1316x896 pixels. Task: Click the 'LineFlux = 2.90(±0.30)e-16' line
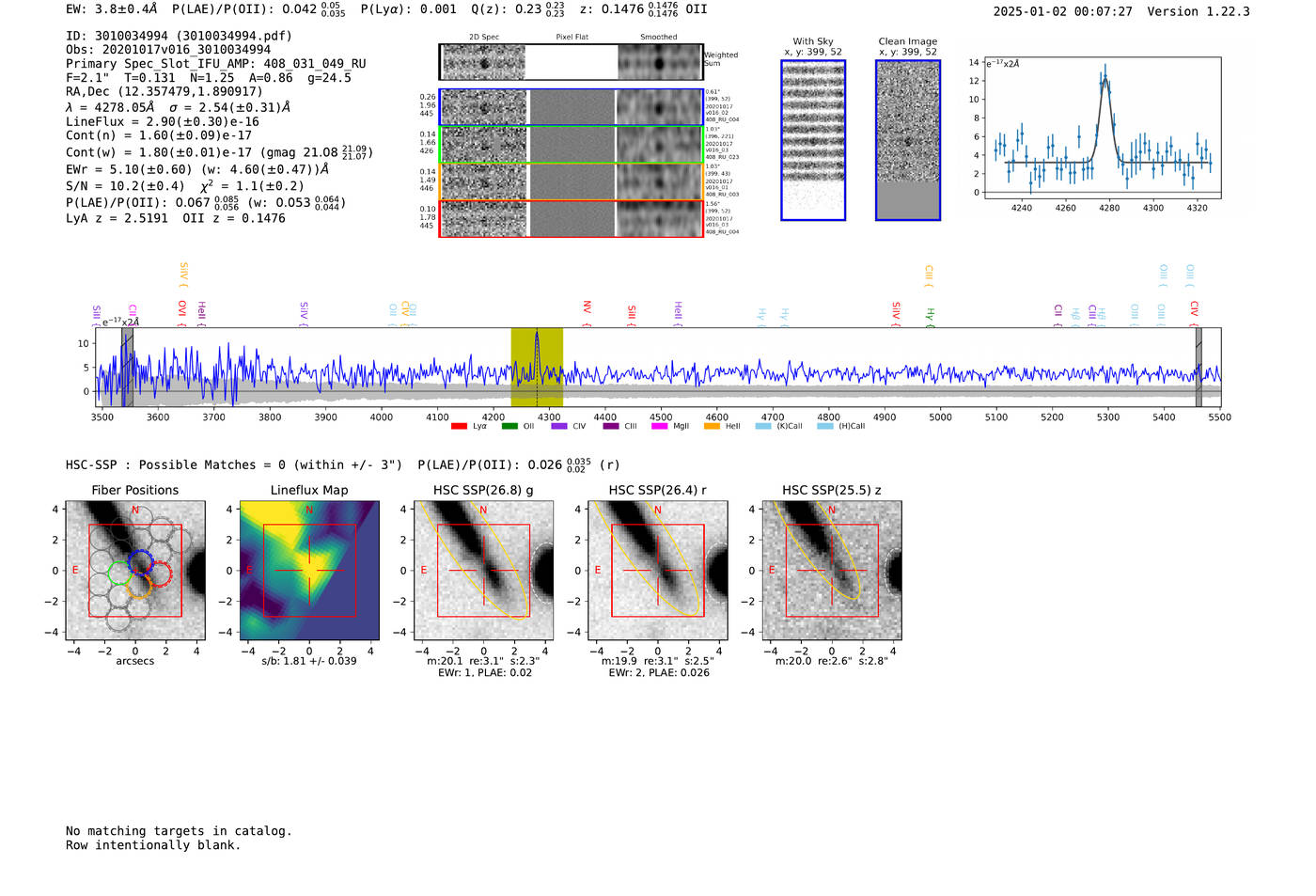tap(163, 121)
